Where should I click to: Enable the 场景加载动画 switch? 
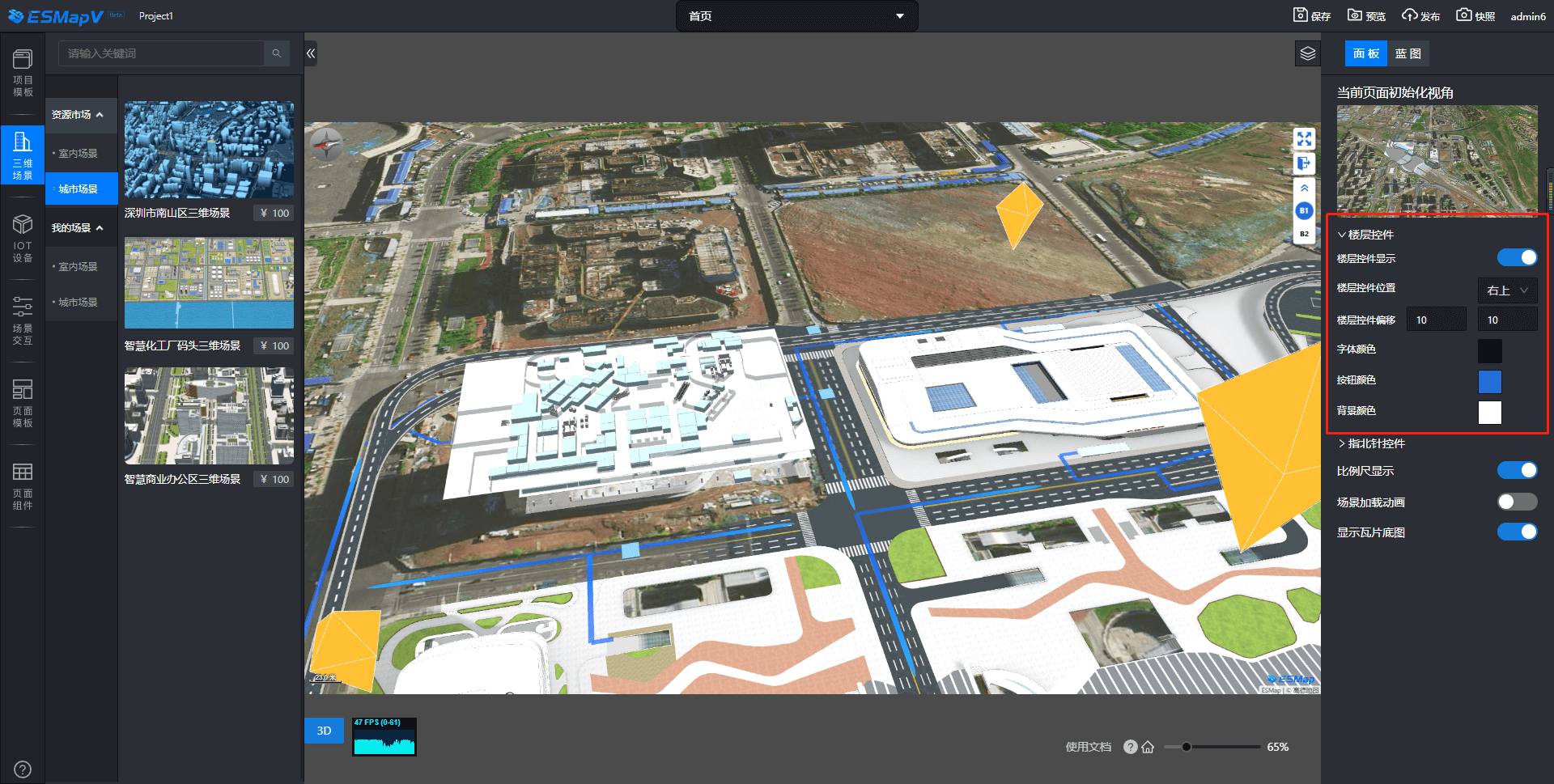tap(1516, 502)
